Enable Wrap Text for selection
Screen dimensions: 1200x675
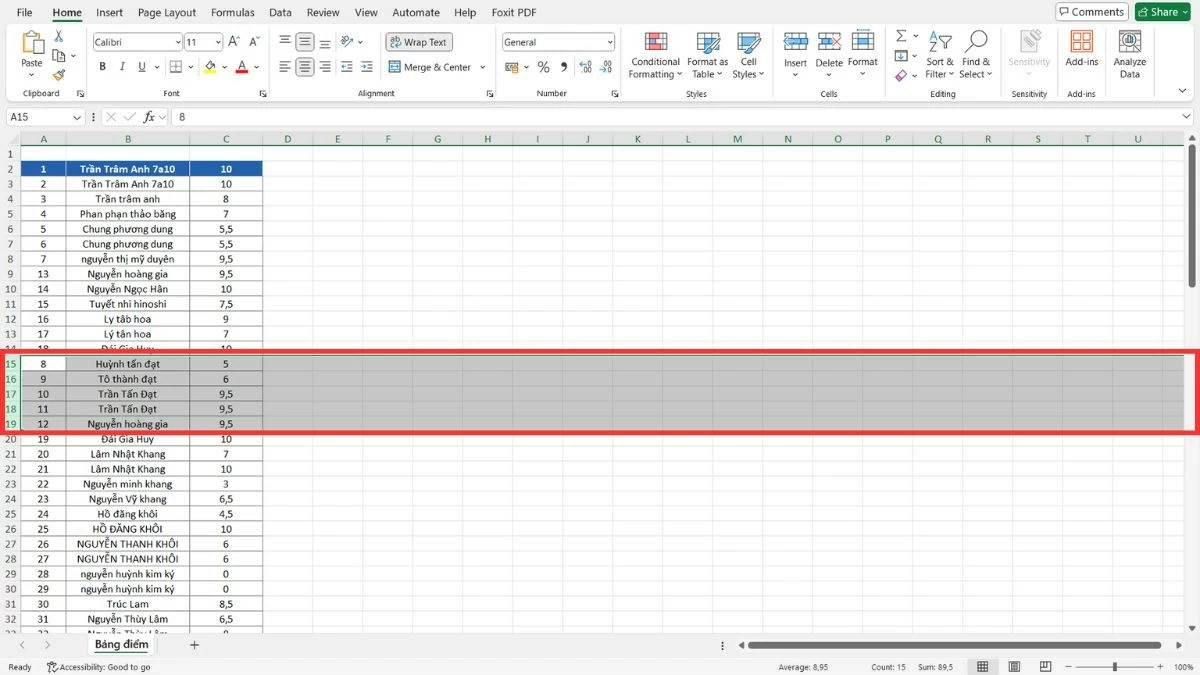416,41
